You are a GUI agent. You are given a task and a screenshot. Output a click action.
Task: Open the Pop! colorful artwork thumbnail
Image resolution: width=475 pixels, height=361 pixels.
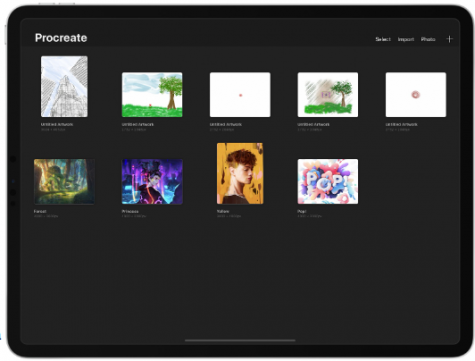[x=328, y=181]
